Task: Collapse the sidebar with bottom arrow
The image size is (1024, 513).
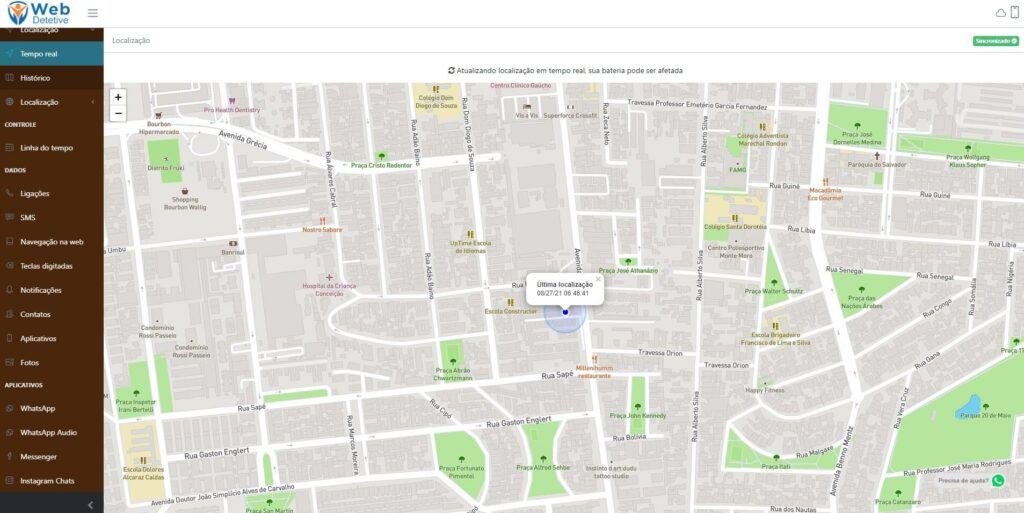Action: [x=91, y=504]
